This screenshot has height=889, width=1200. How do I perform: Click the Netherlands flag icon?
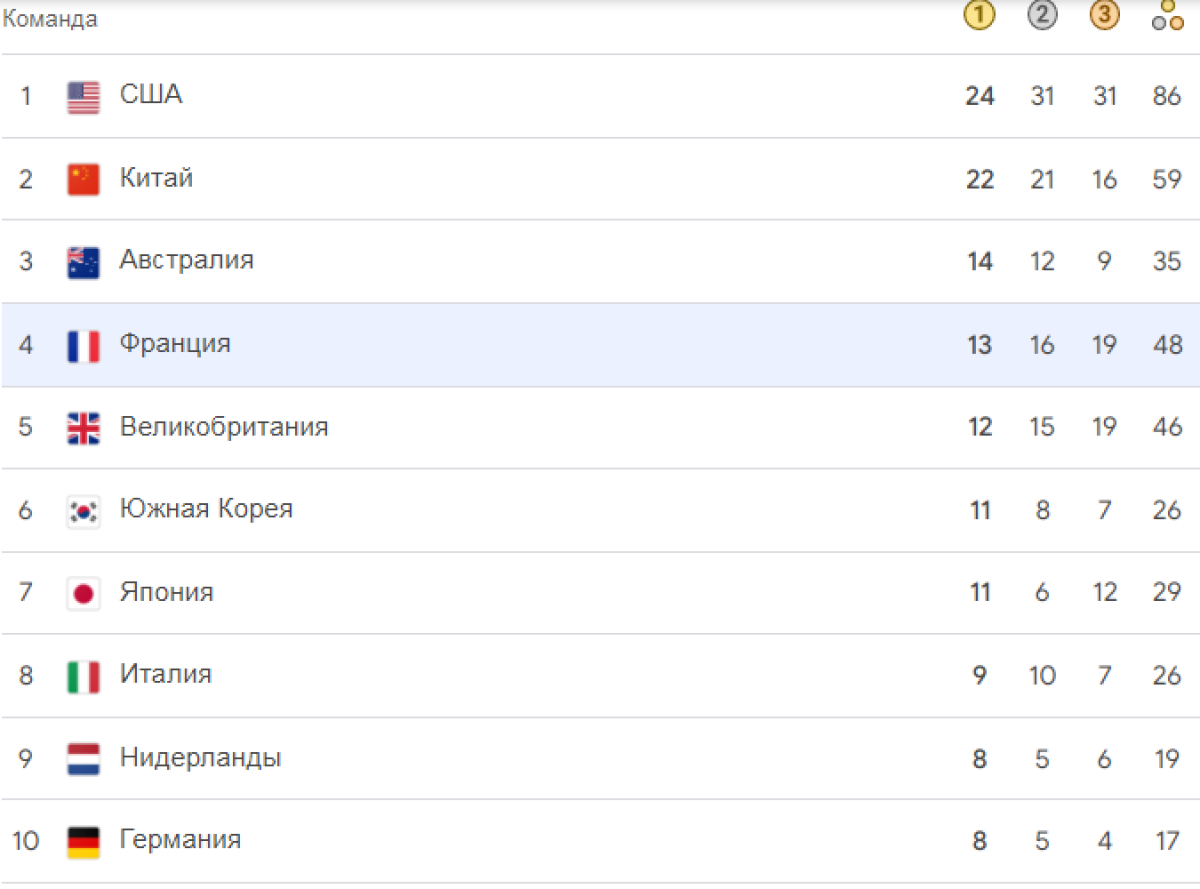(x=84, y=759)
